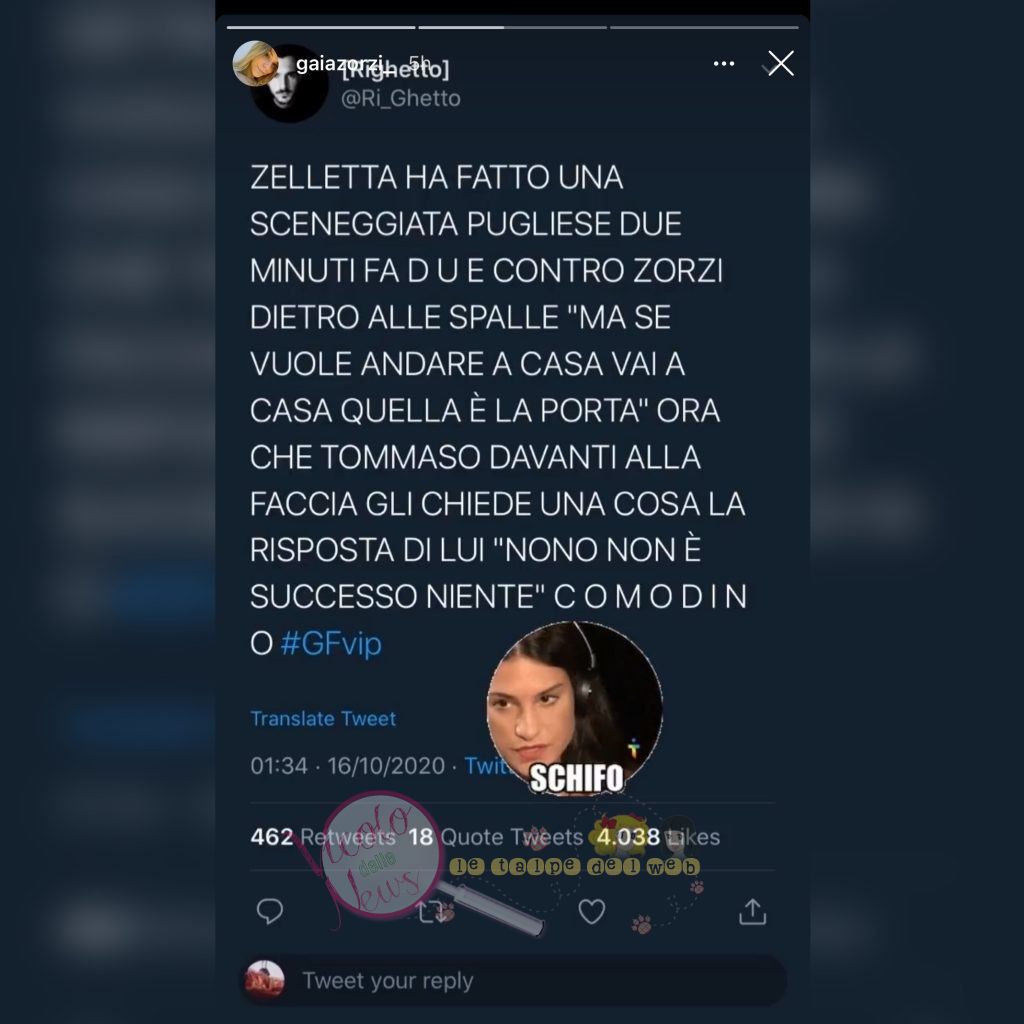The width and height of the screenshot is (1024, 1024).
Task: Click the share upload icon
Action: [752, 912]
